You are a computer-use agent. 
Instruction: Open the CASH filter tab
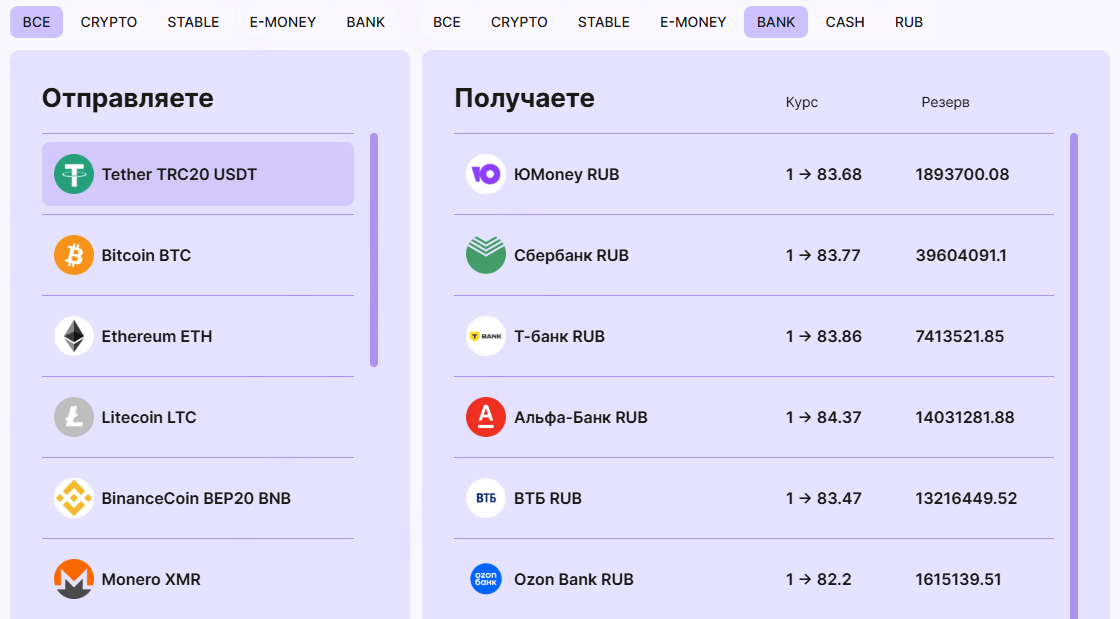845,22
